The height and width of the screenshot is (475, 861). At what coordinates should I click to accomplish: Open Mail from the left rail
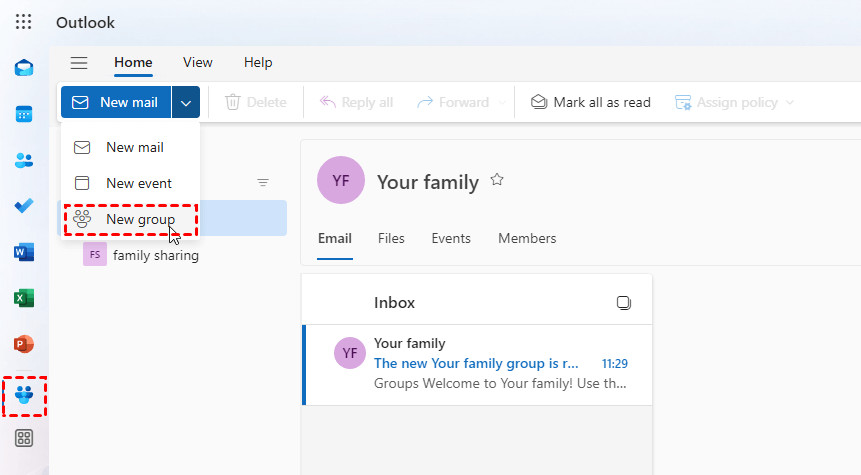tap(24, 68)
